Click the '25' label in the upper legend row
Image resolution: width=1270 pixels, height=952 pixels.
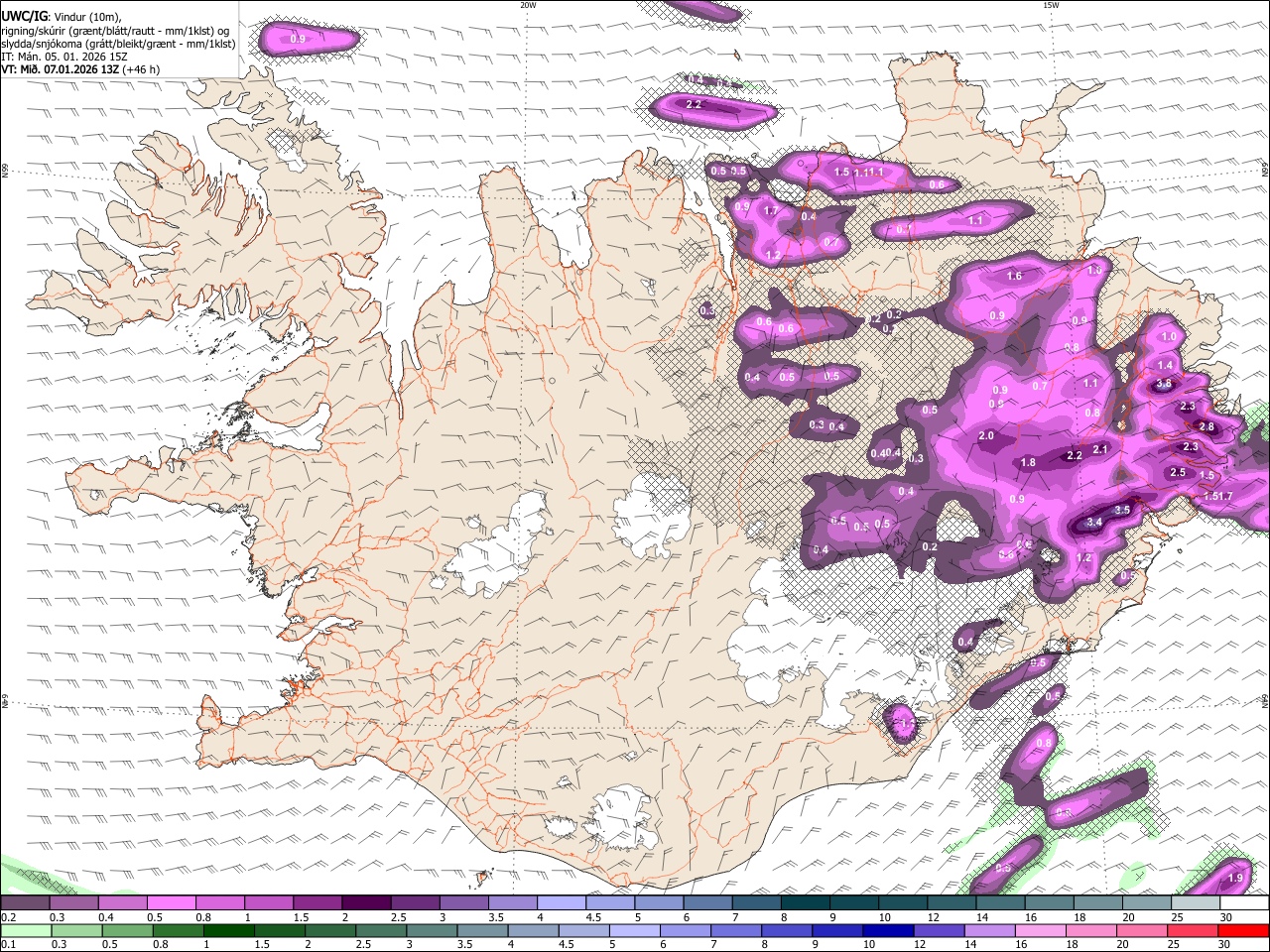(1179, 917)
